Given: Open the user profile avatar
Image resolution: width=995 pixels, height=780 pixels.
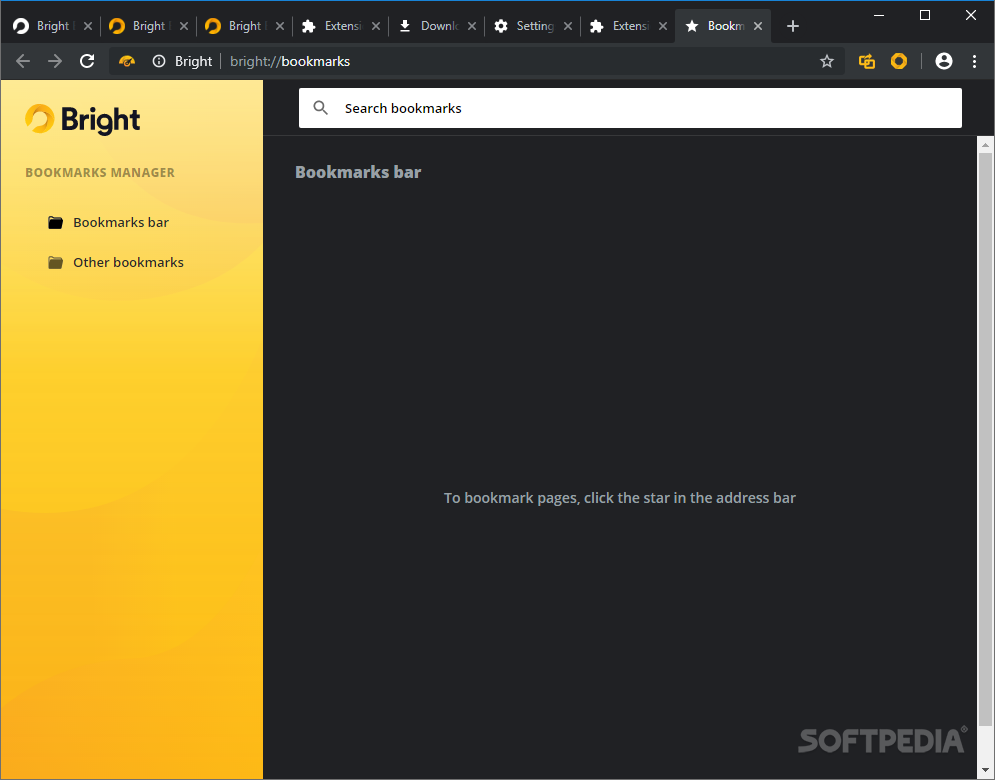Looking at the screenshot, I should coord(944,61).
